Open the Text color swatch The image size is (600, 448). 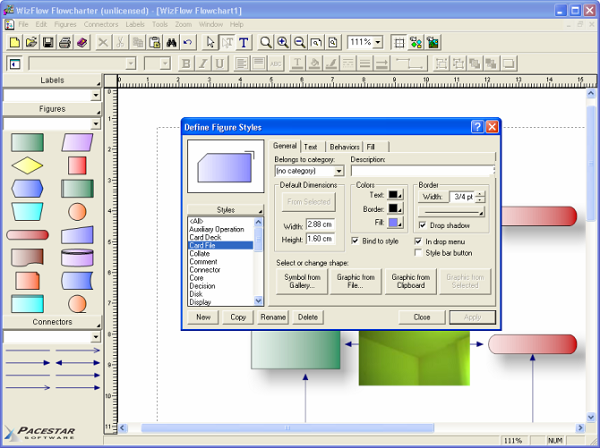tap(395, 195)
